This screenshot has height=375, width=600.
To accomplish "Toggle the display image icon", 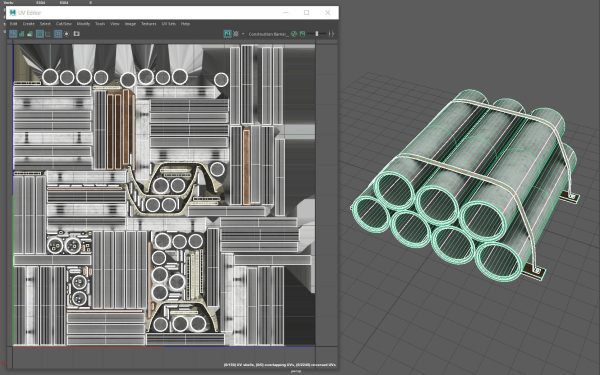I will [x=227, y=34].
